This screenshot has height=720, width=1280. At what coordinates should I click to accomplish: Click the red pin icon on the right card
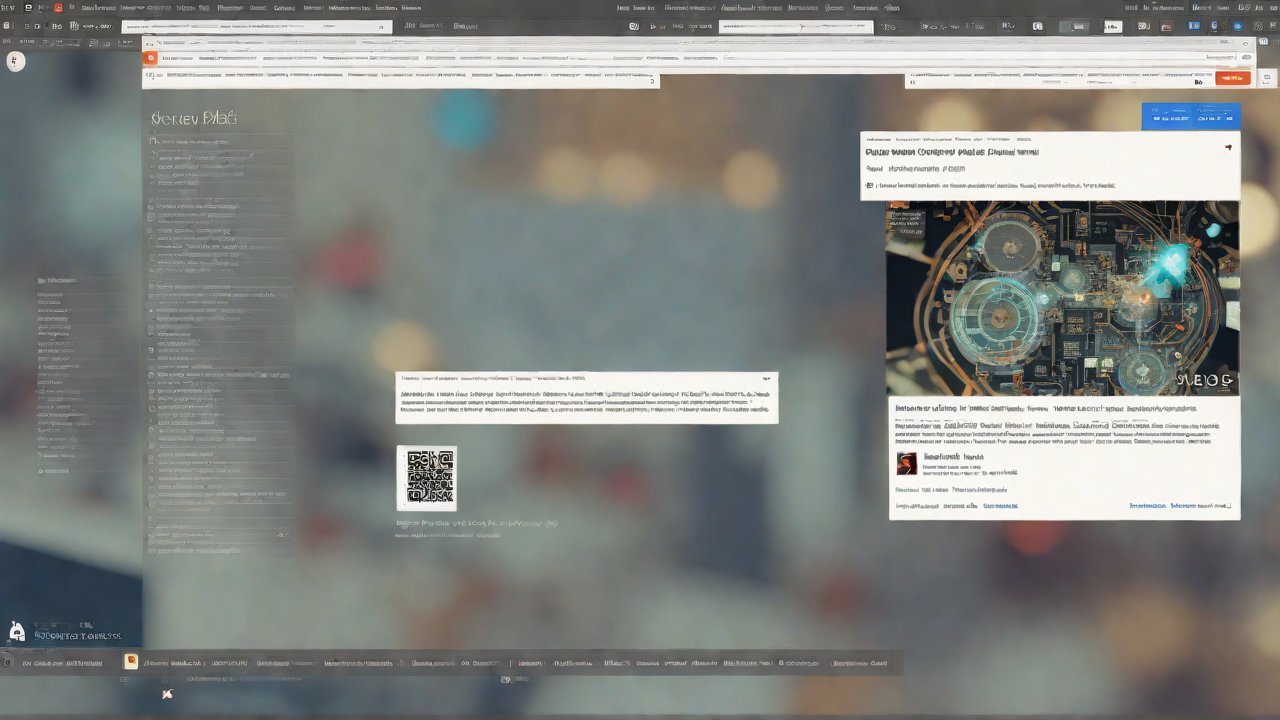[1228, 147]
